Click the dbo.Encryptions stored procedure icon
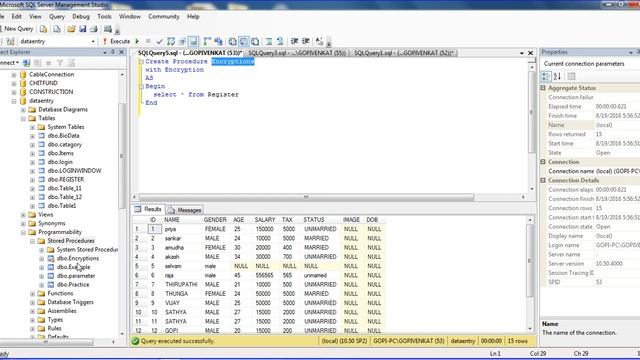640x360 pixels. (51, 258)
